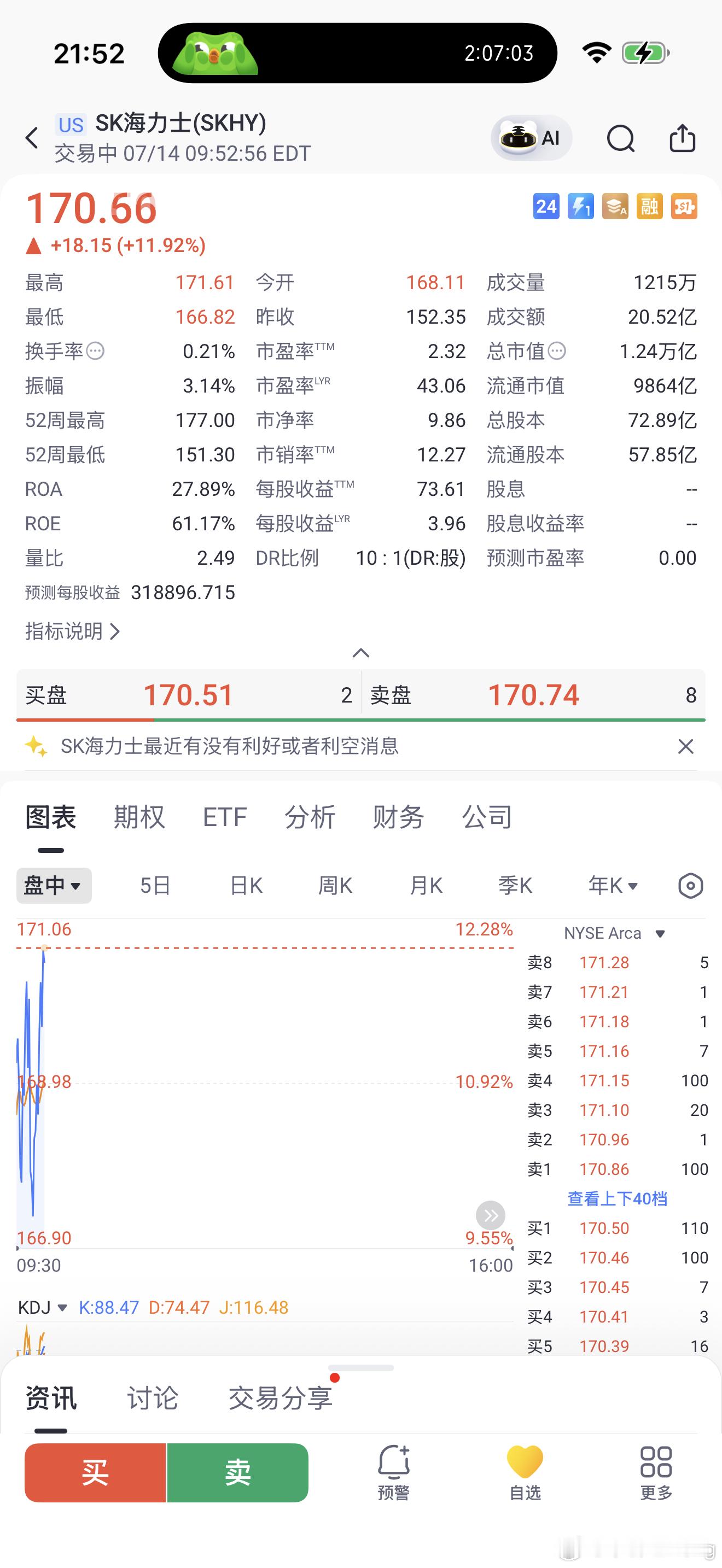Open the chart settings target icon
This screenshot has width=722, height=1568.
click(691, 886)
